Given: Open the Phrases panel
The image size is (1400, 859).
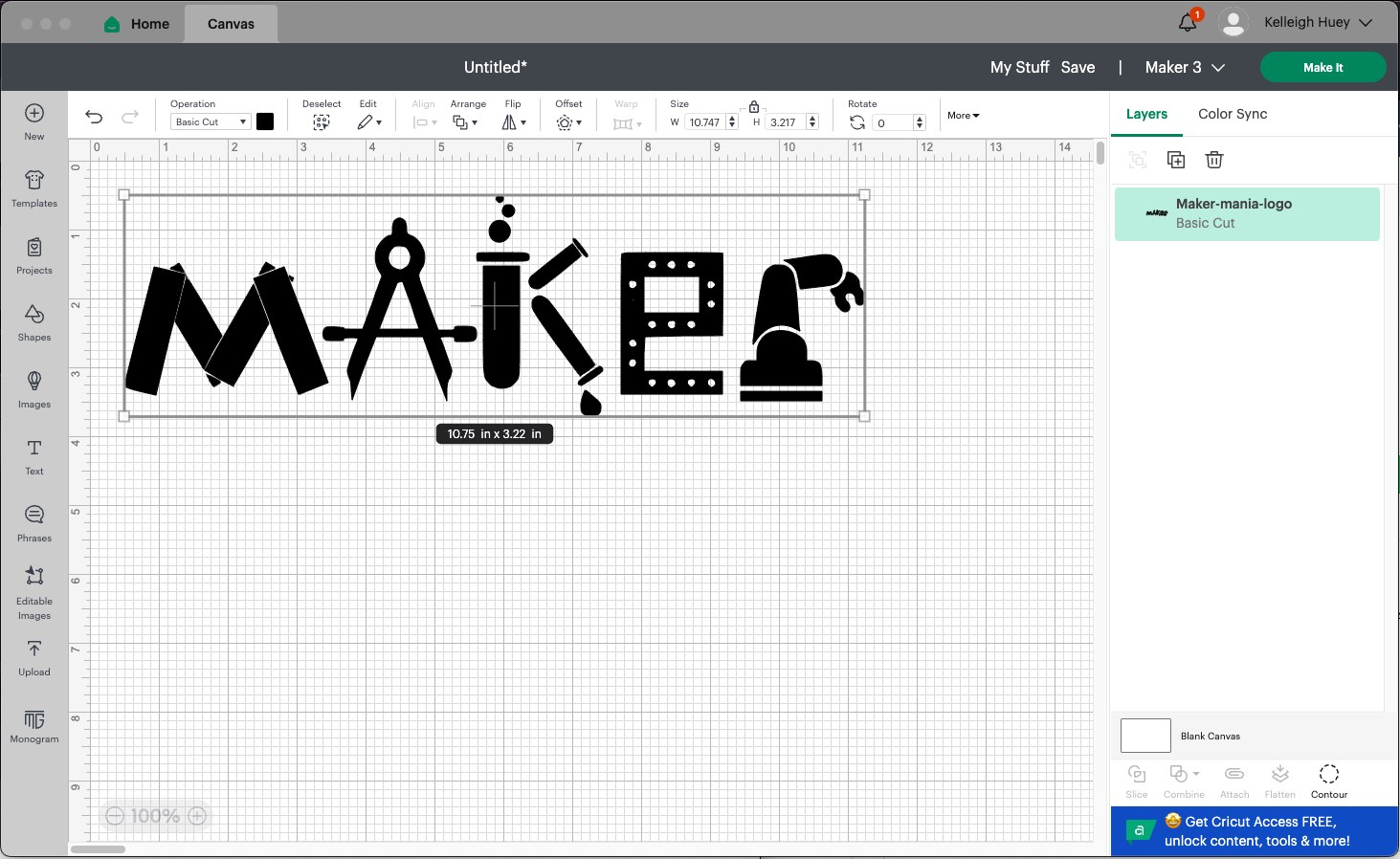Looking at the screenshot, I should tap(34, 523).
